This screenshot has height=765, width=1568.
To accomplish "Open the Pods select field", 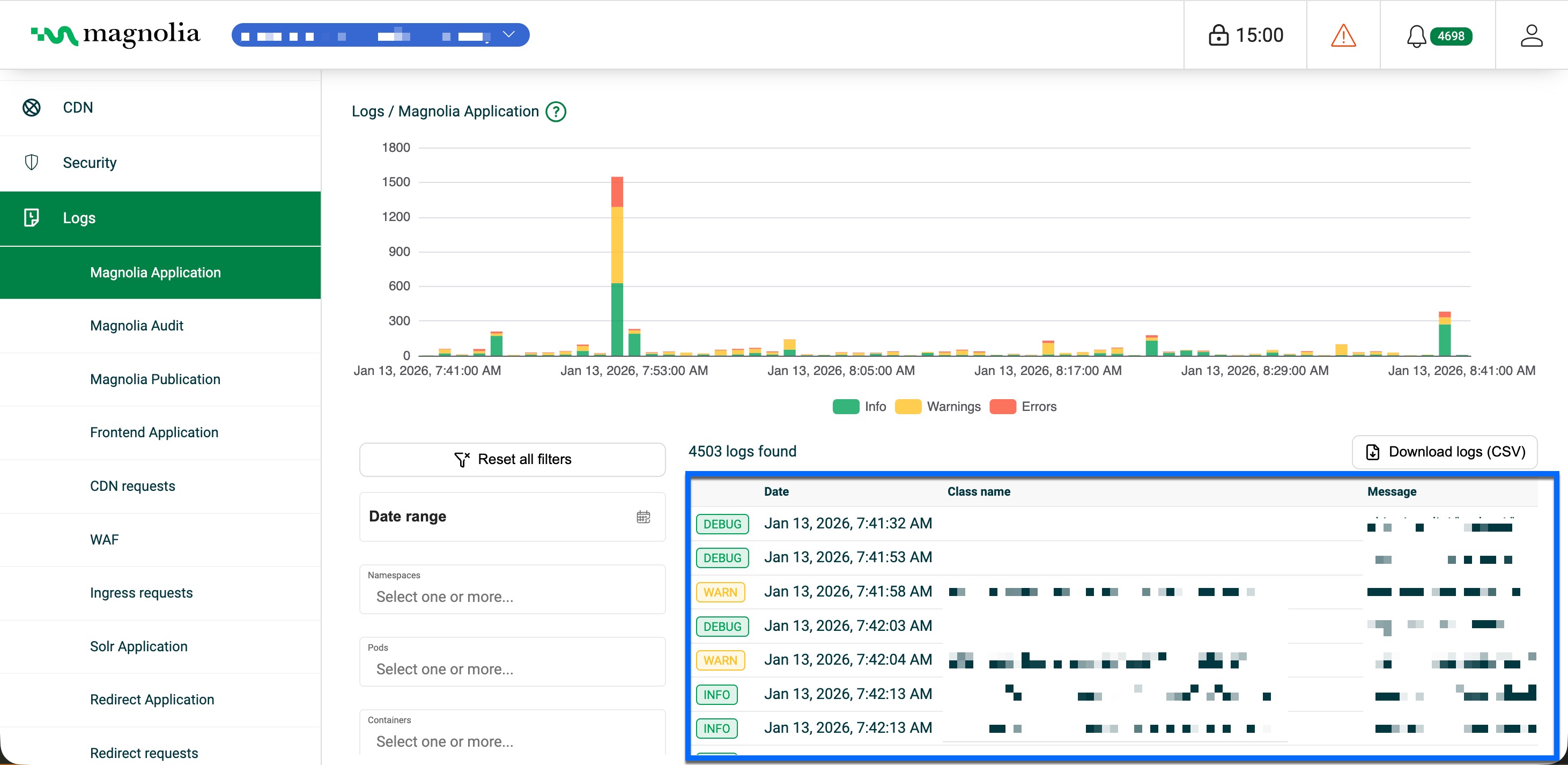I will [x=513, y=662].
